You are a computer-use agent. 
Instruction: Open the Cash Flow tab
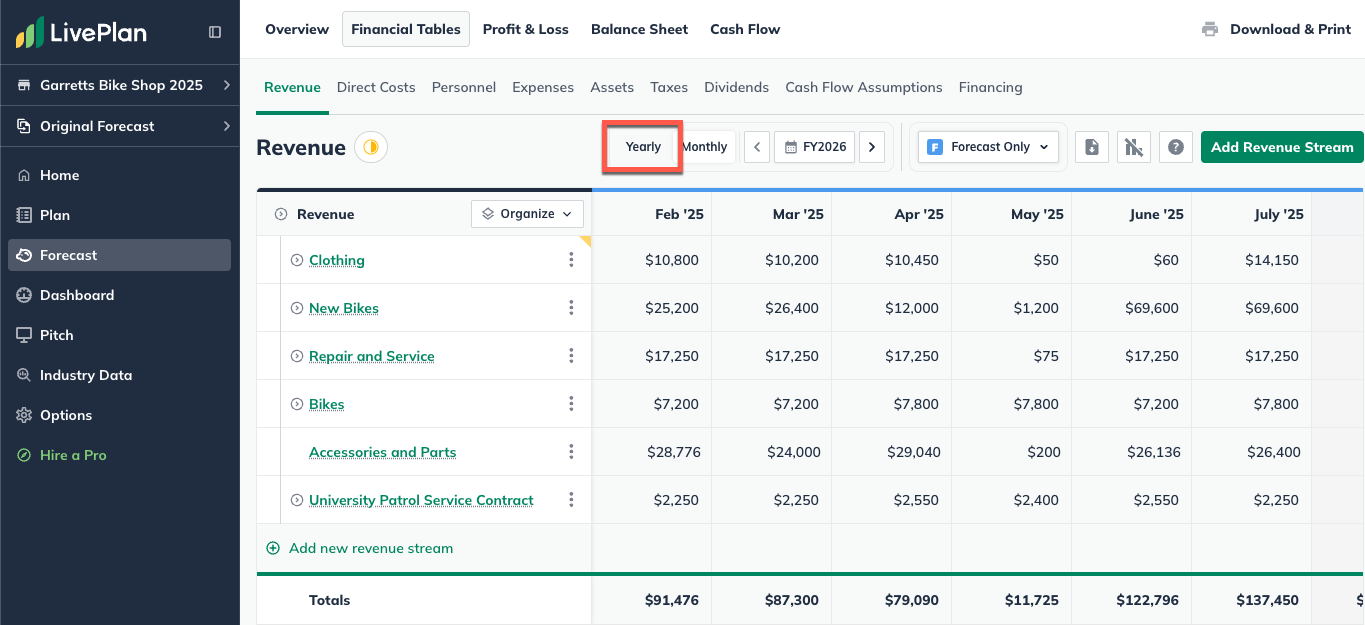pyautogui.click(x=745, y=29)
